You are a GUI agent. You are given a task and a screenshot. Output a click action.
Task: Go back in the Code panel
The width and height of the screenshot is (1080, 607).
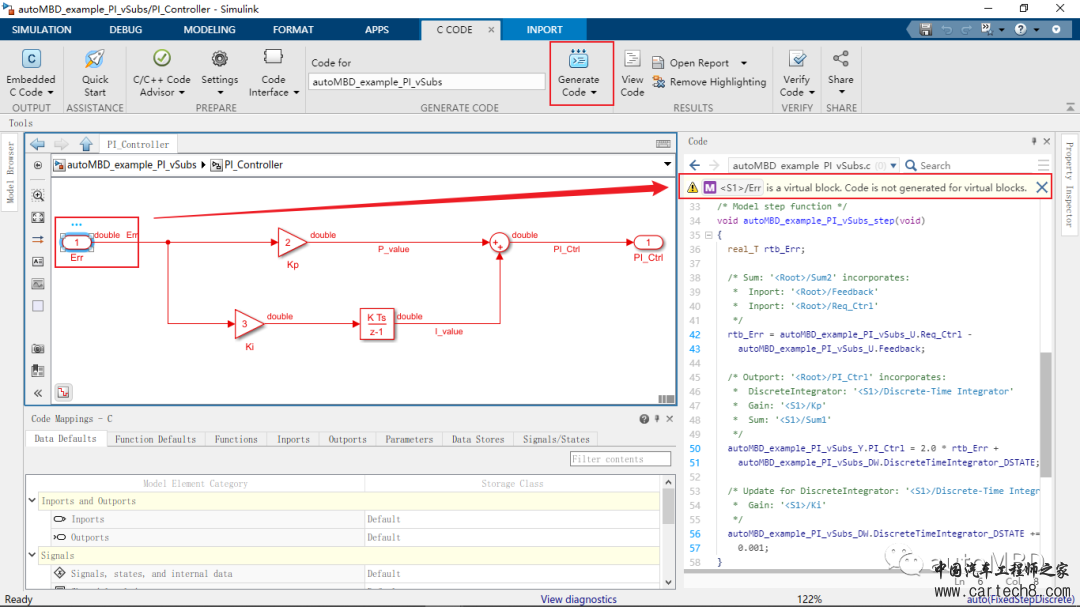(x=694, y=165)
